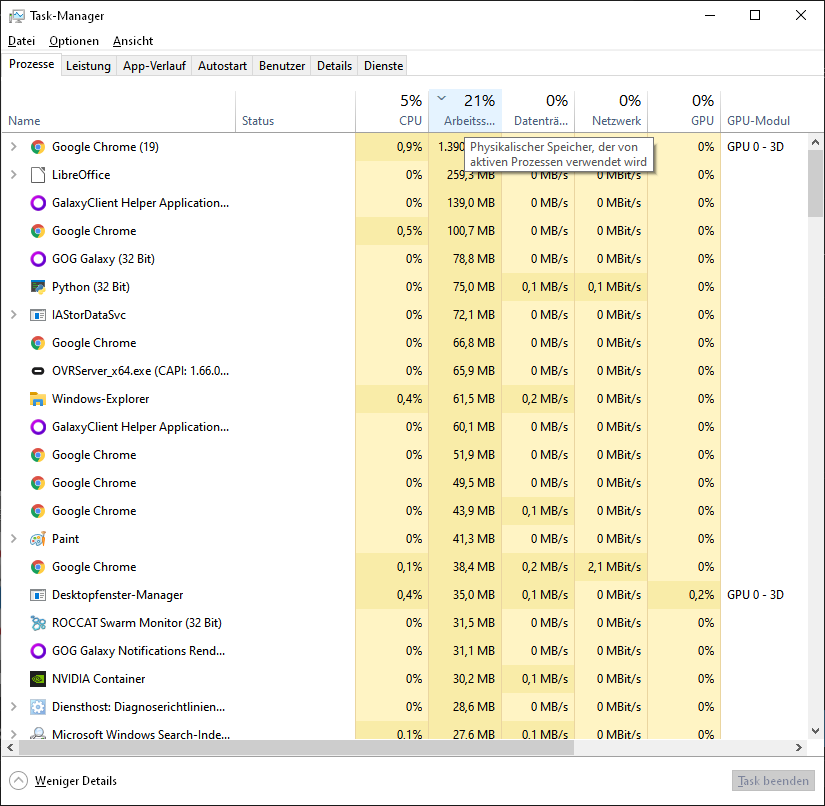Switch to the Autostart tab
This screenshot has width=825, height=806.
pyautogui.click(x=222, y=66)
